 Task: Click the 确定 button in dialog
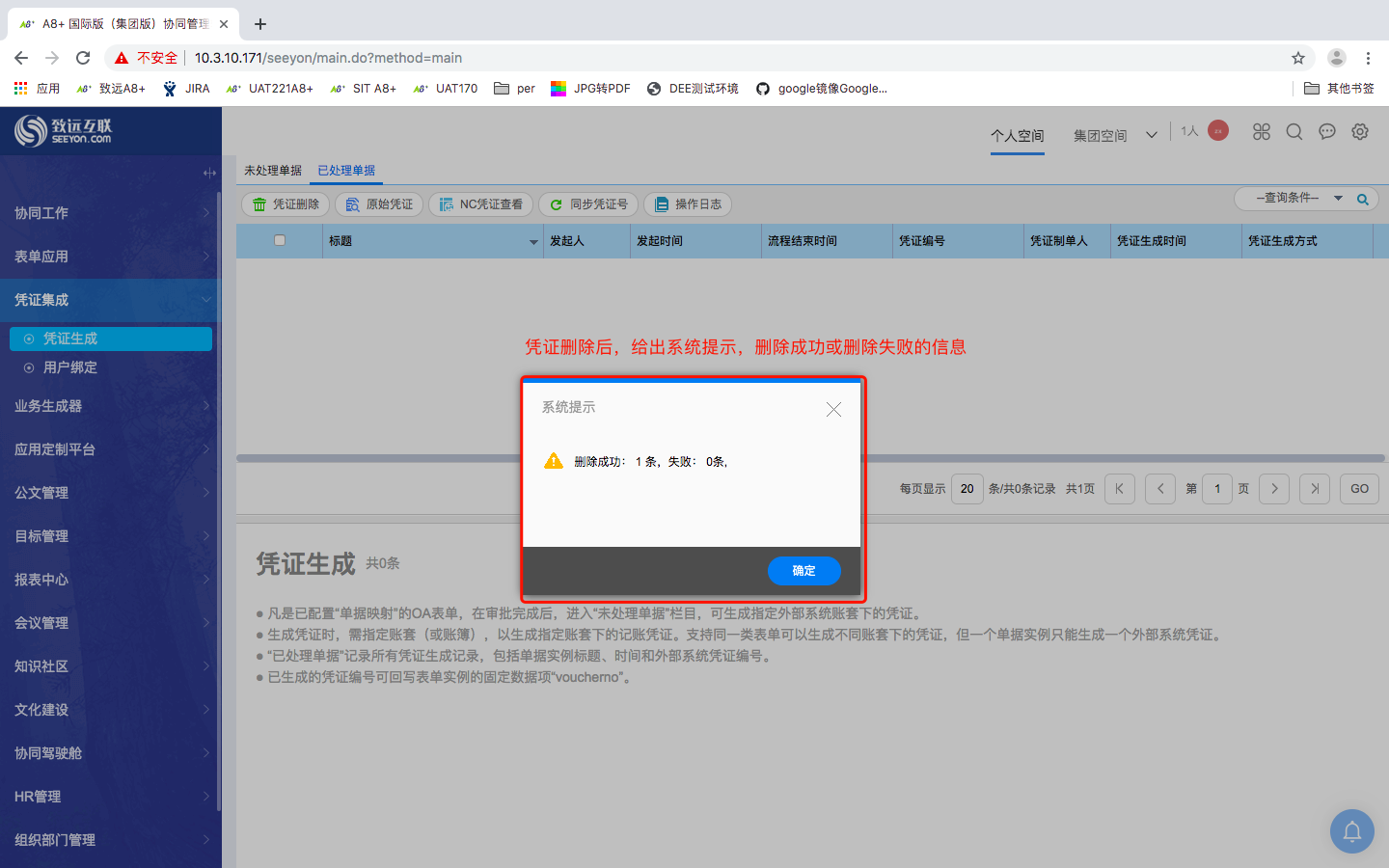click(x=803, y=571)
